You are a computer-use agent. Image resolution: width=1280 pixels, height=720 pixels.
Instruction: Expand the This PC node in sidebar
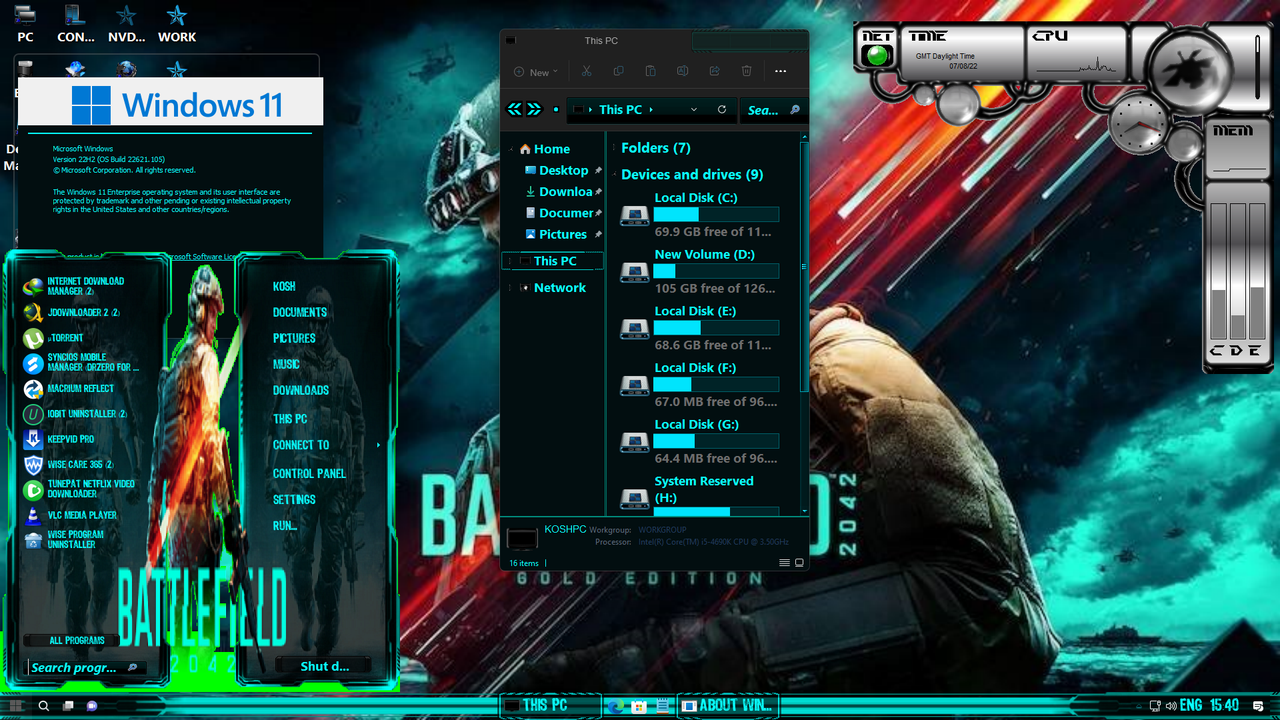click(512, 261)
